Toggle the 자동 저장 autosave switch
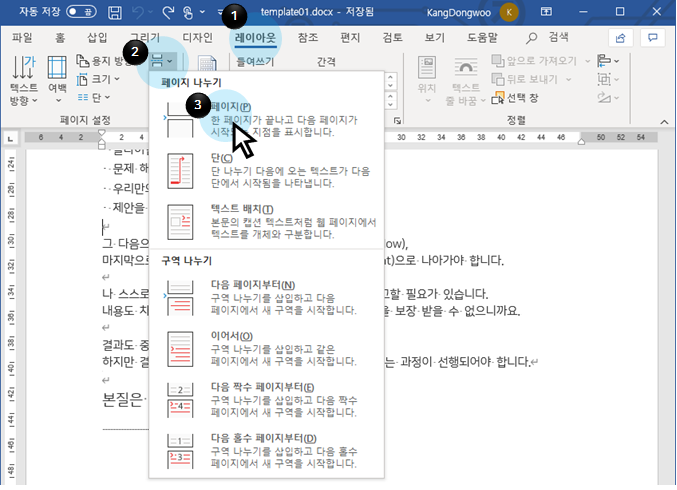This screenshot has width=677, height=490. [81, 12]
